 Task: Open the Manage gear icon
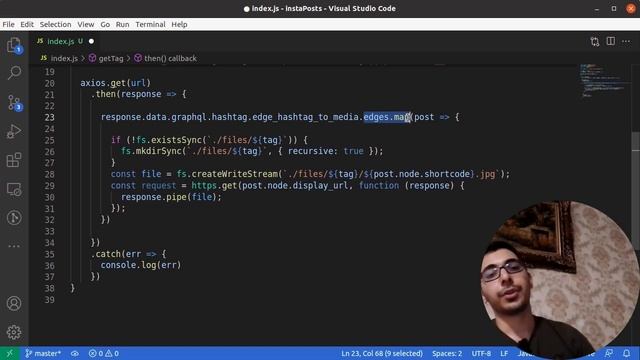point(14,332)
